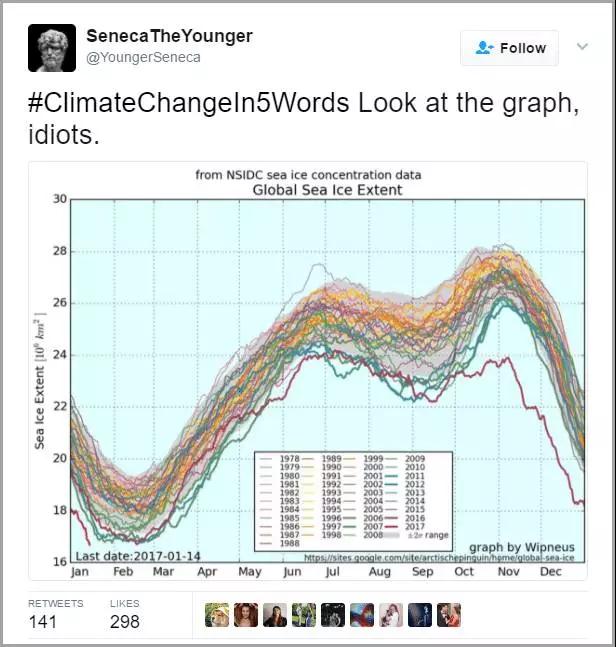Viewport: 616px width, 647px height.
Task: Open the @YoungerSeneca handle link
Action: click(x=143, y=57)
